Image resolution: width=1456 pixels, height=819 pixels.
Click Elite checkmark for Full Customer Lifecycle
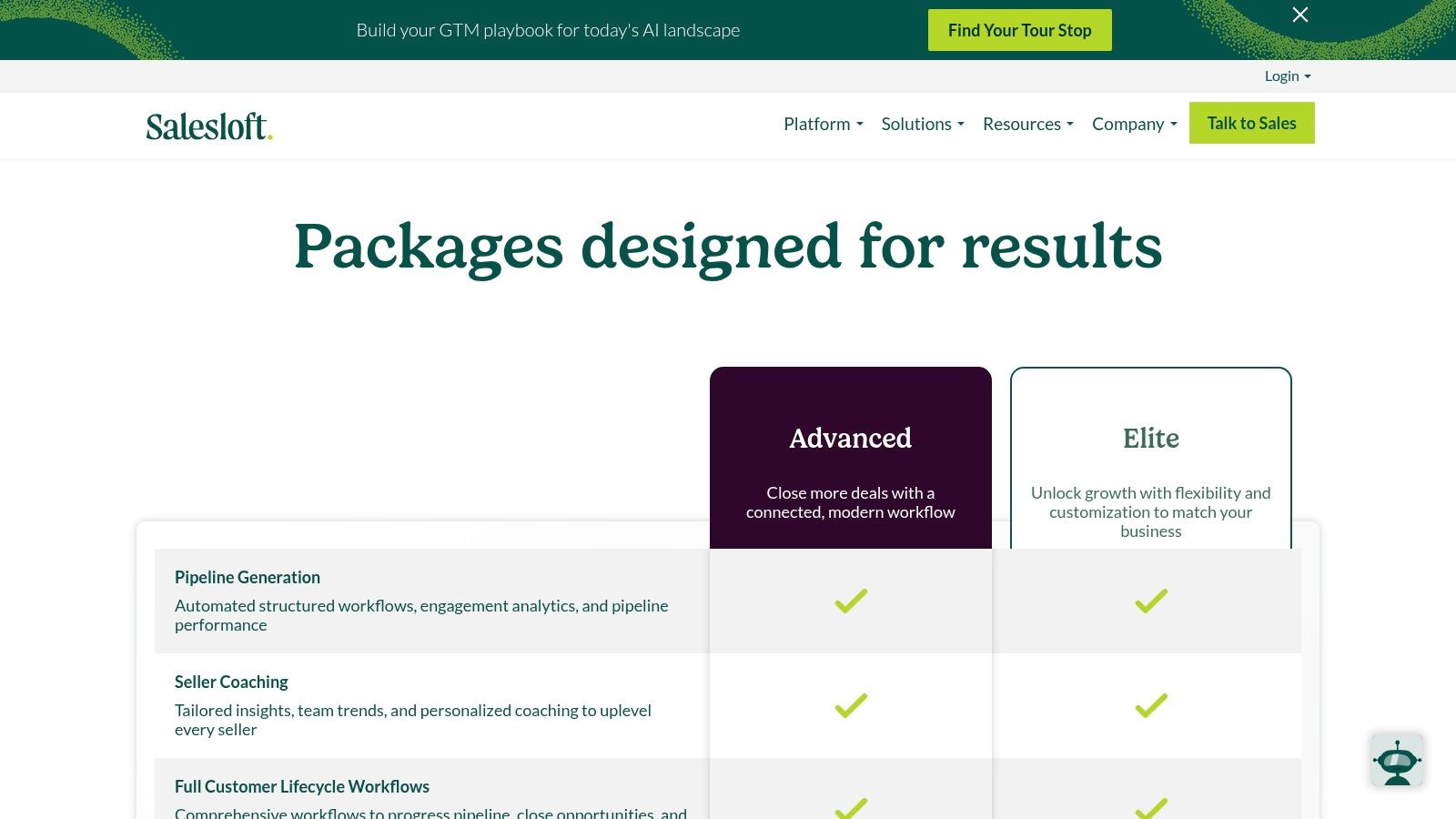[1151, 807]
